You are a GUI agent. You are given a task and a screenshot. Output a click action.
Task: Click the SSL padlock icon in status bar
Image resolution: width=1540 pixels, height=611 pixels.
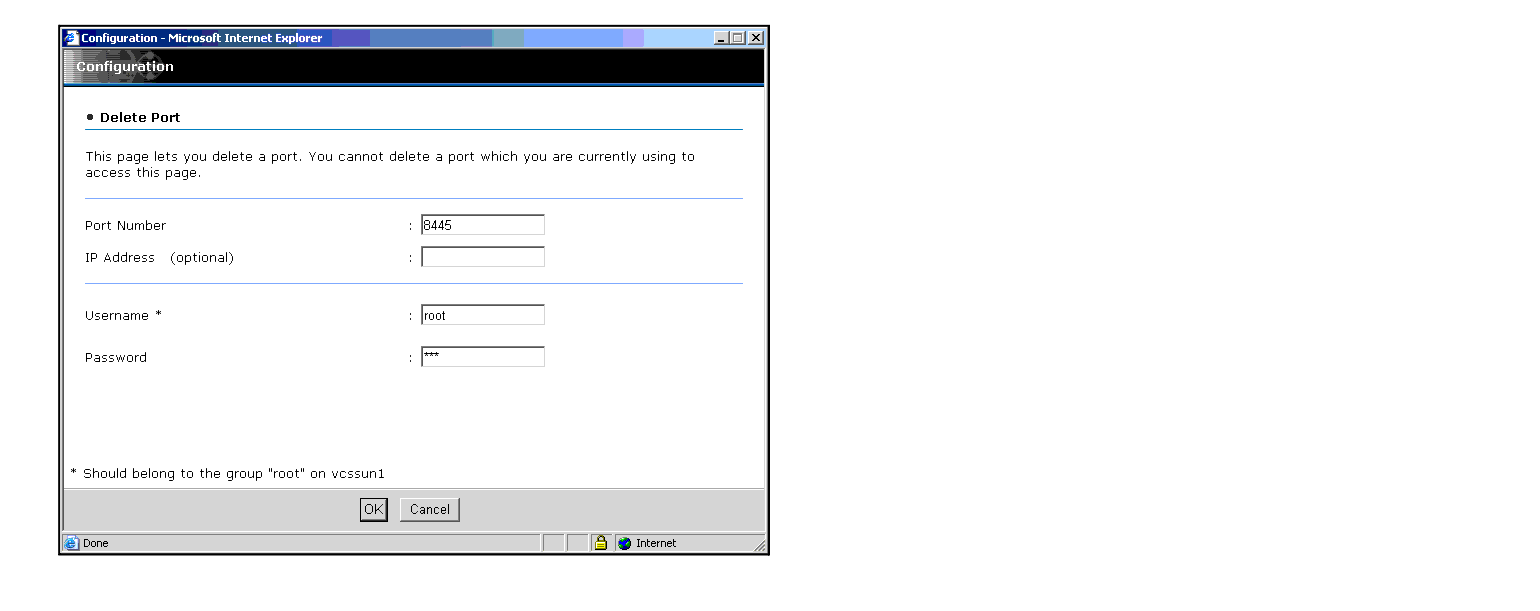click(x=600, y=543)
